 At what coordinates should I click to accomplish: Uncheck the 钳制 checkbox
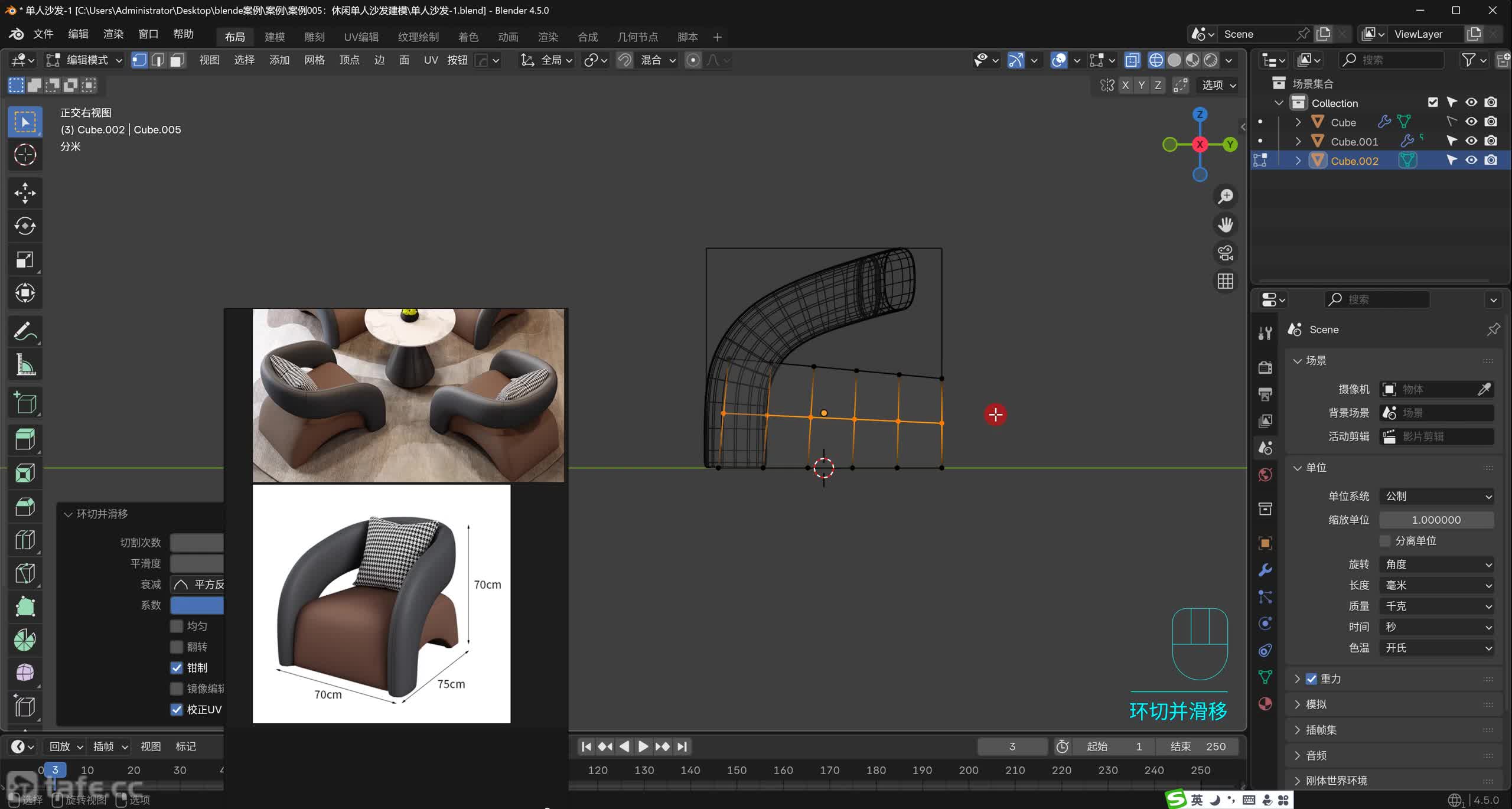pos(177,667)
